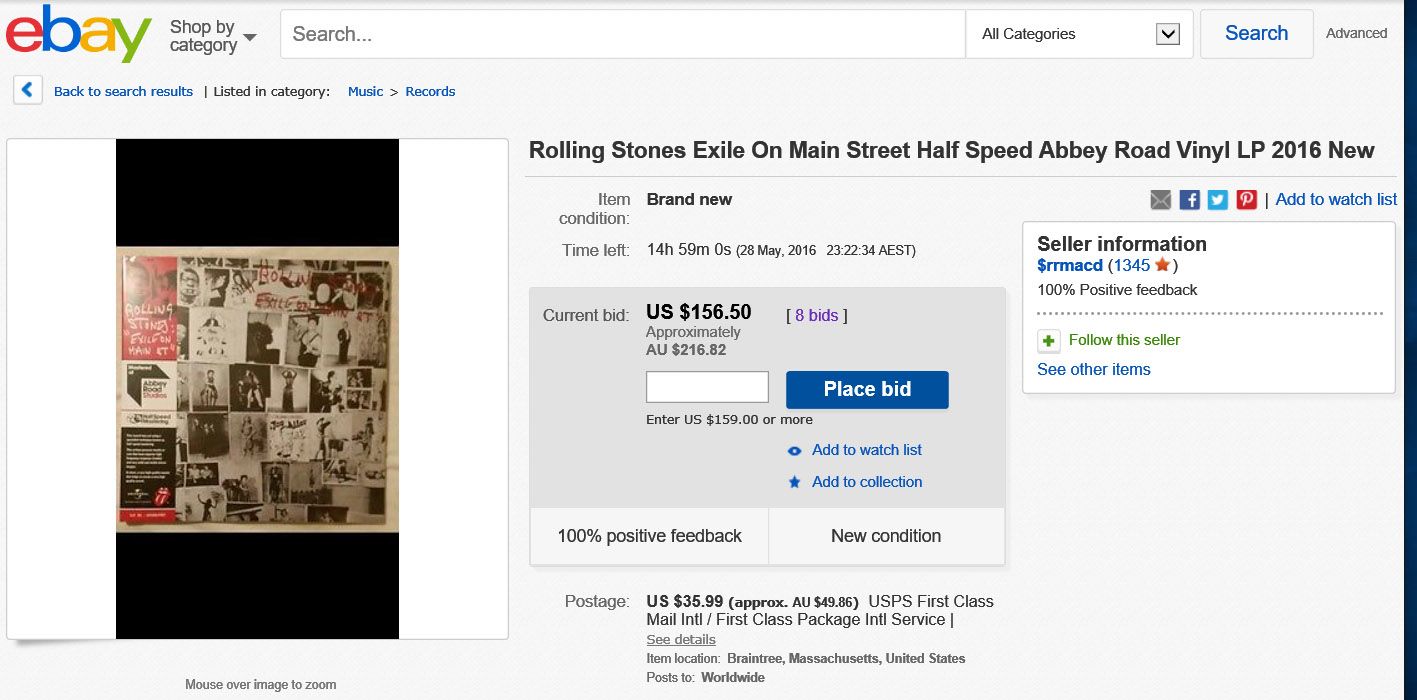
Task: Click star icon beside Add to collection
Action: [x=795, y=482]
